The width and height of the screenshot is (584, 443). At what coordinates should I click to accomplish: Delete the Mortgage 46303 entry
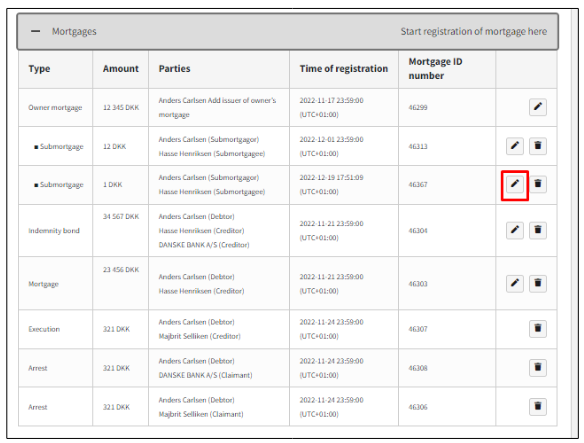point(537,284)
